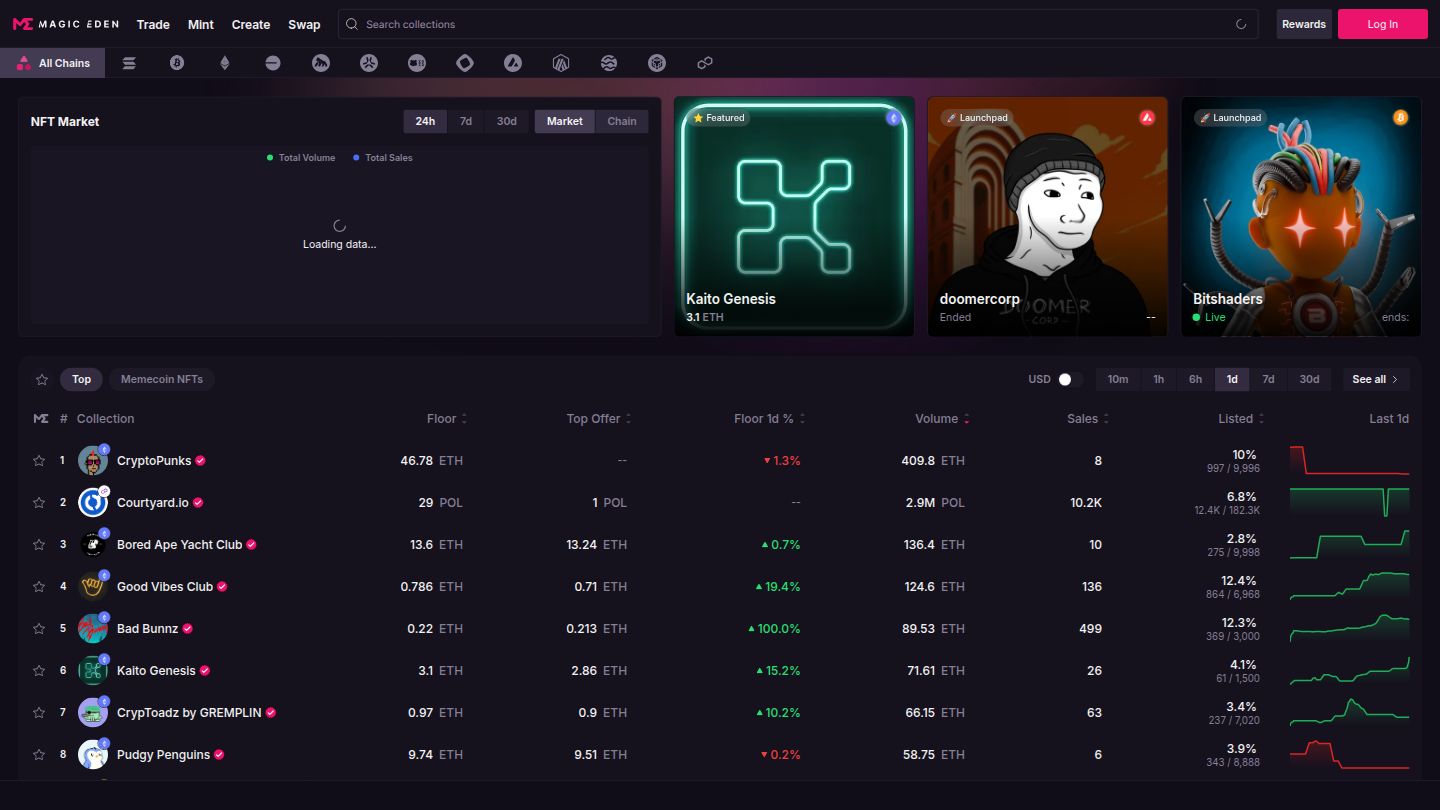Viewport: 1440px width, 810px height.
Task: Sort by the Top Offer column
Action: (x=599, y=419)
